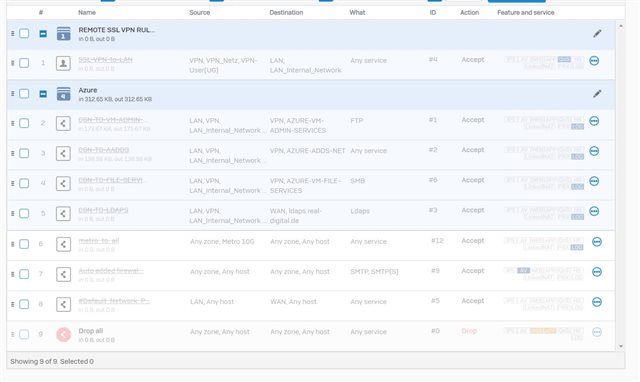This screenshot has height=382, width=640.
Task: Click the Action column header
Action: [x=469, y=13]
